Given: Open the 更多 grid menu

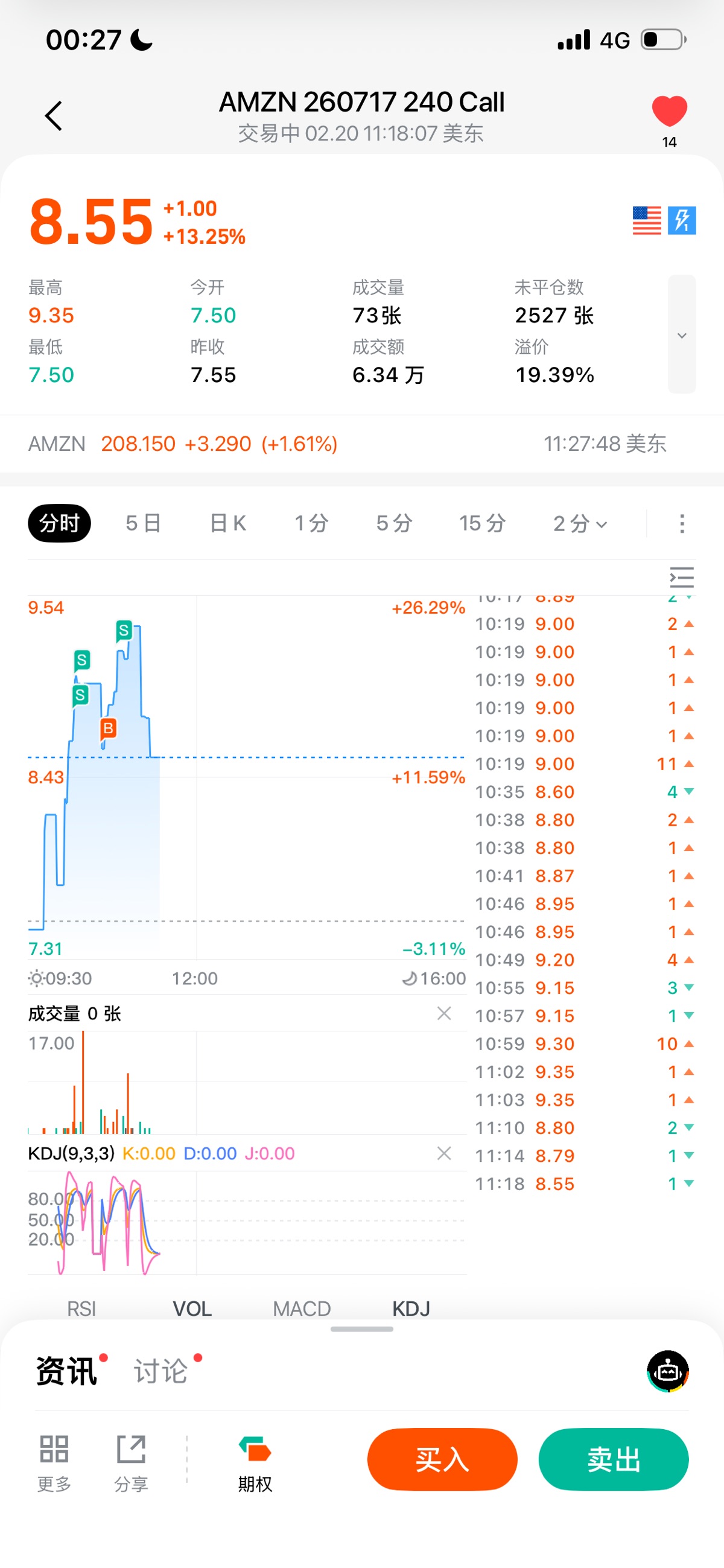Looking at the screenshot, I should [54, 1461].
